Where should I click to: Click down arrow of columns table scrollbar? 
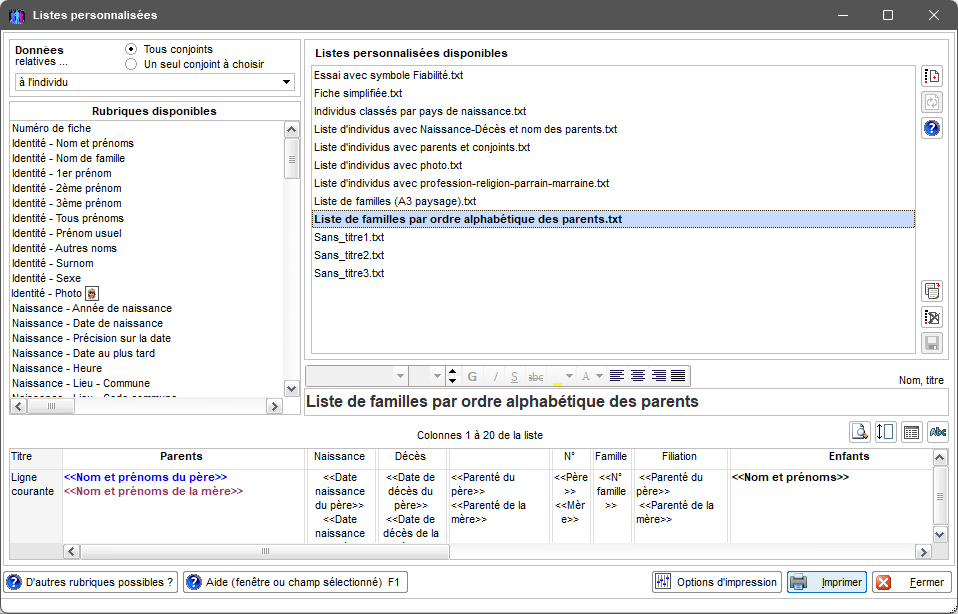[x=940, y=535]
